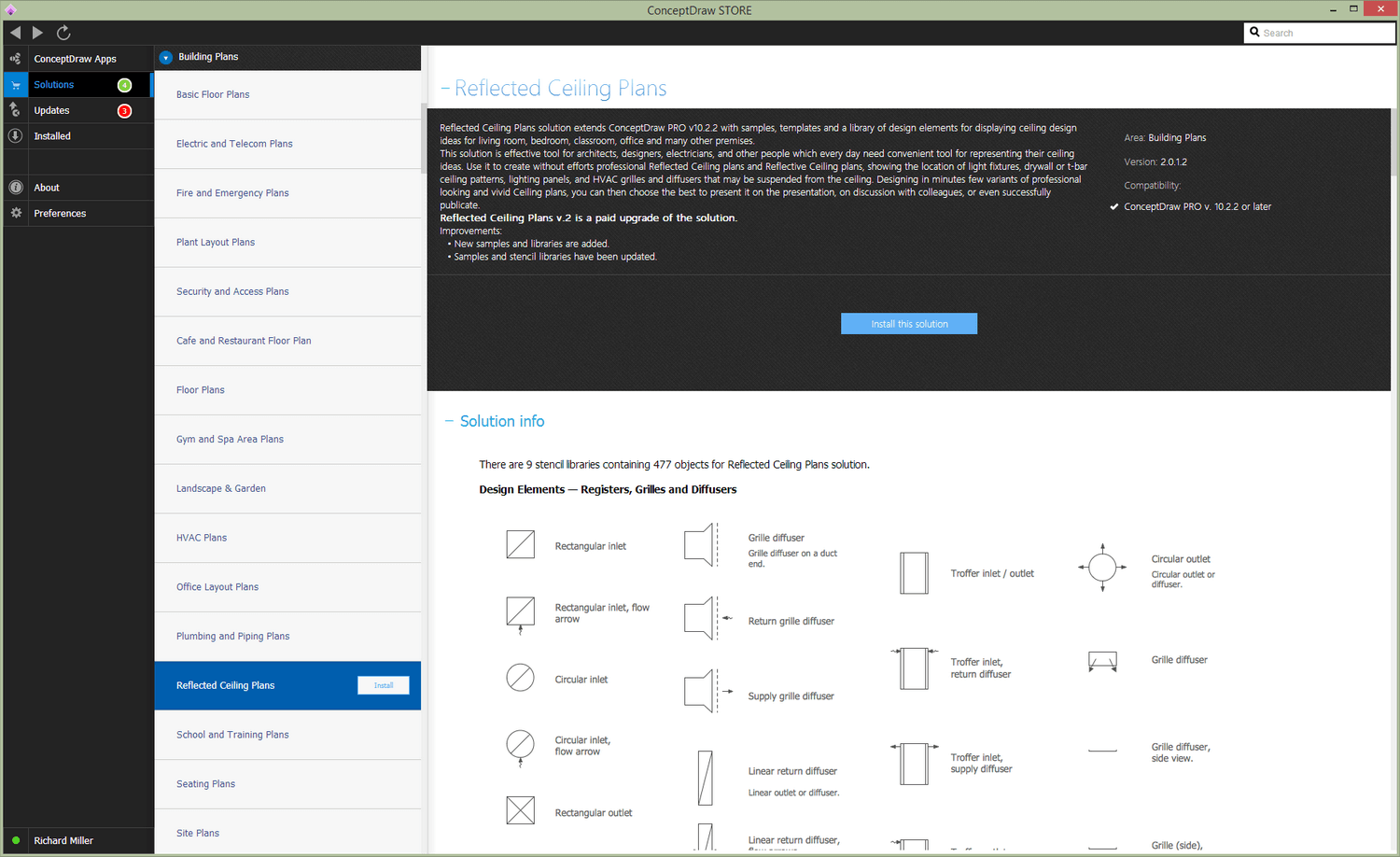The image size is (1400, 857).
Task: Collapse the Reflected Ceiling Plans heading
Action: point(445,89)
